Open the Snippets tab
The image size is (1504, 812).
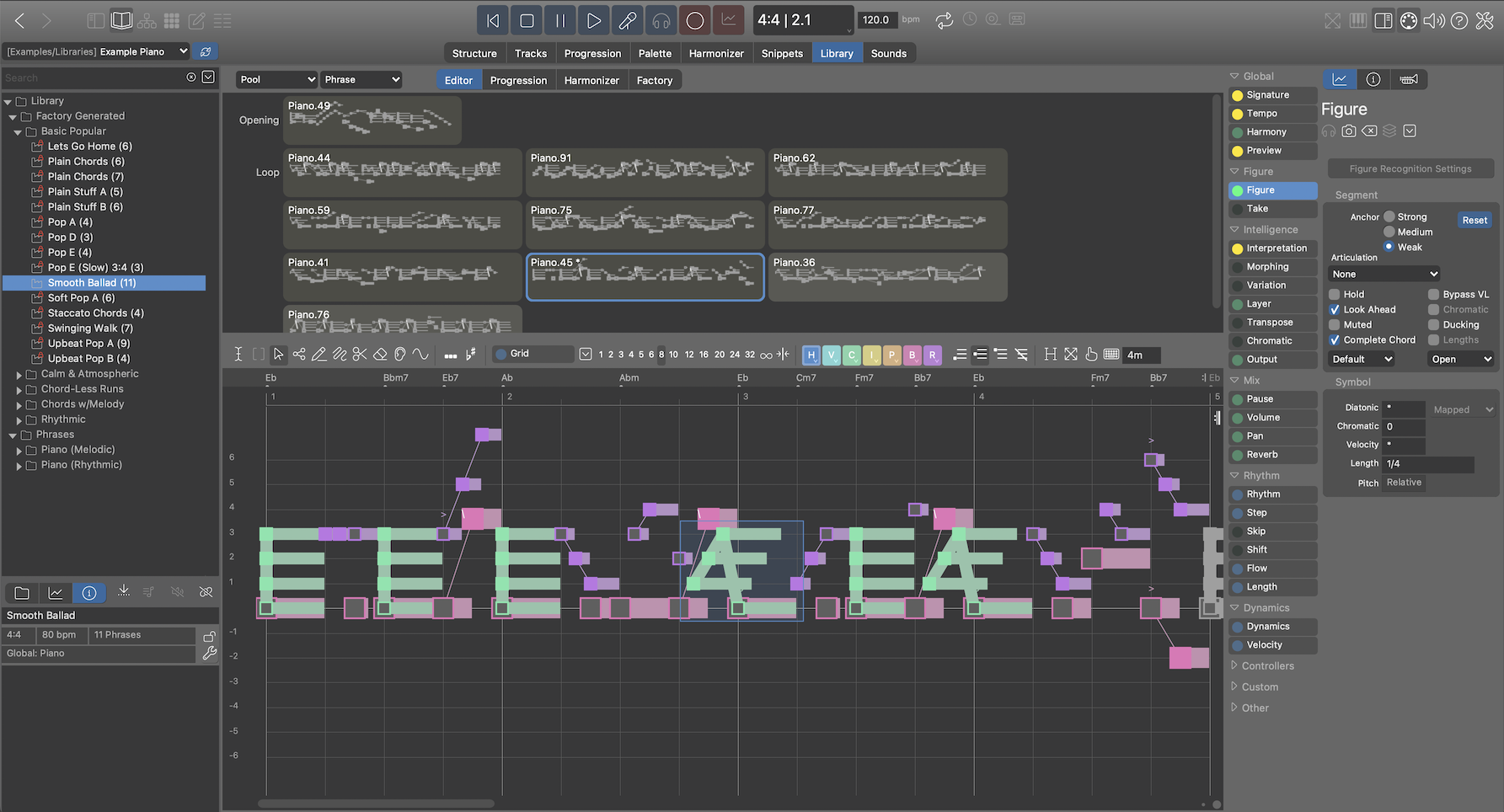click(782, 53)
